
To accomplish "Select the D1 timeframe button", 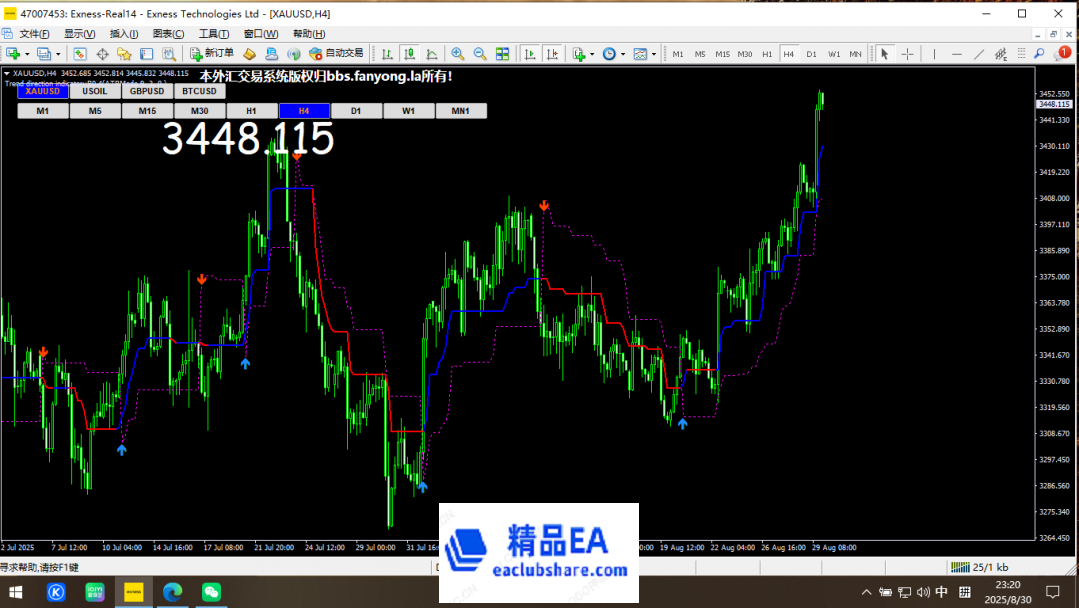I will (x=357, y=110).
